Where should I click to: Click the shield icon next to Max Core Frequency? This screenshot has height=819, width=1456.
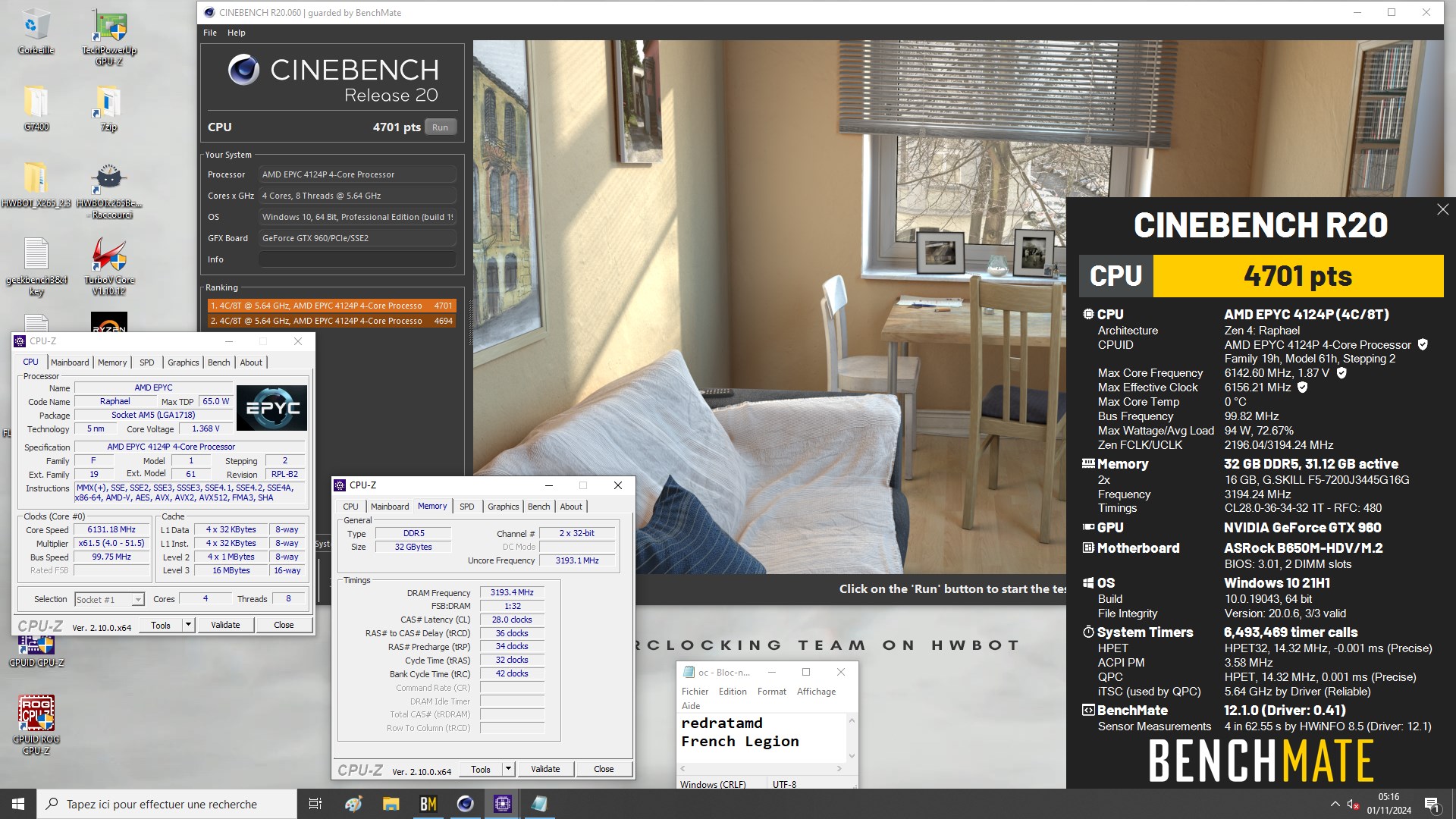[x=1341, y=372]
